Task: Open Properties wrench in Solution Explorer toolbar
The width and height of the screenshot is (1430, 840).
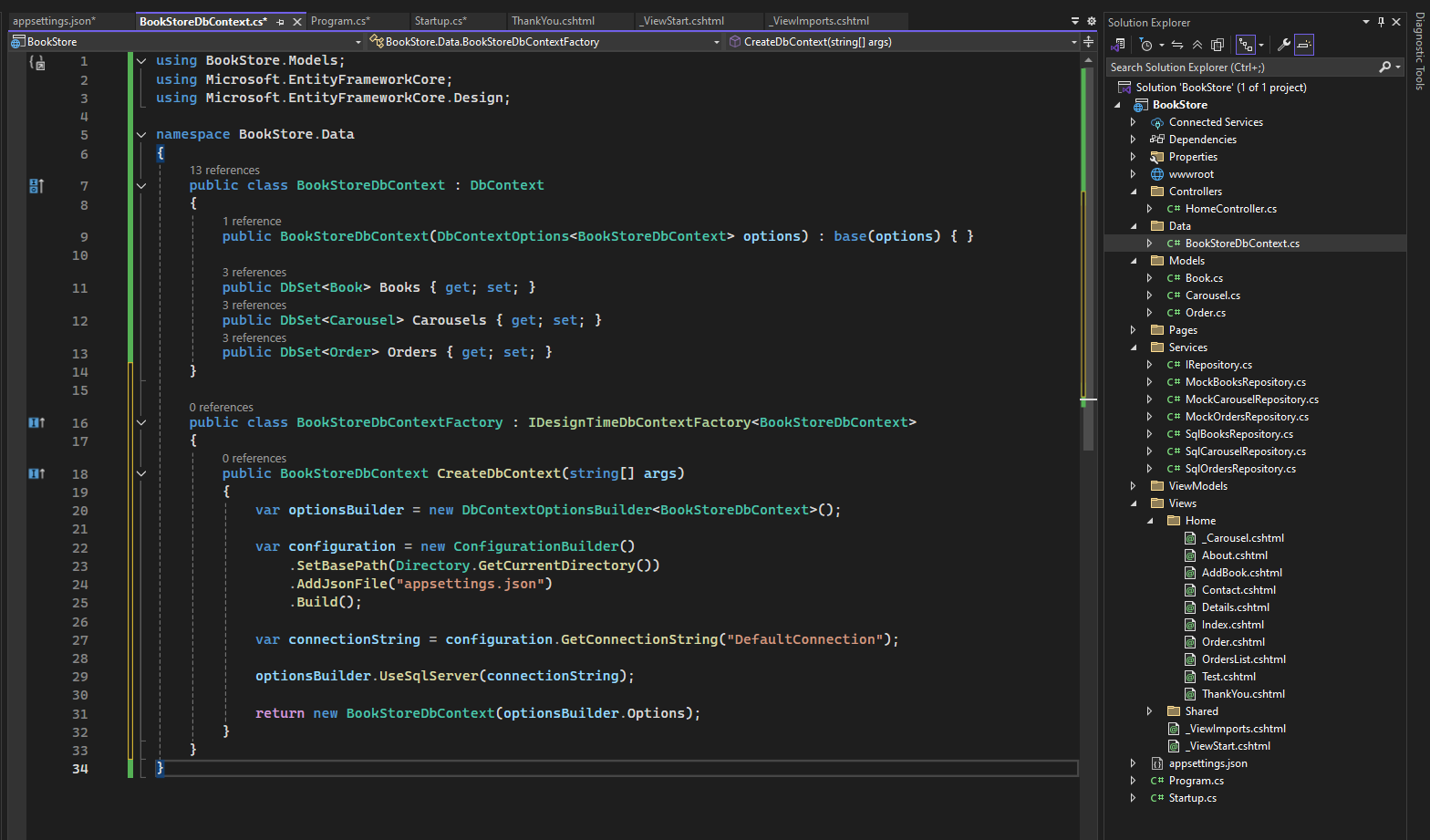Action: click(1284, 45)
